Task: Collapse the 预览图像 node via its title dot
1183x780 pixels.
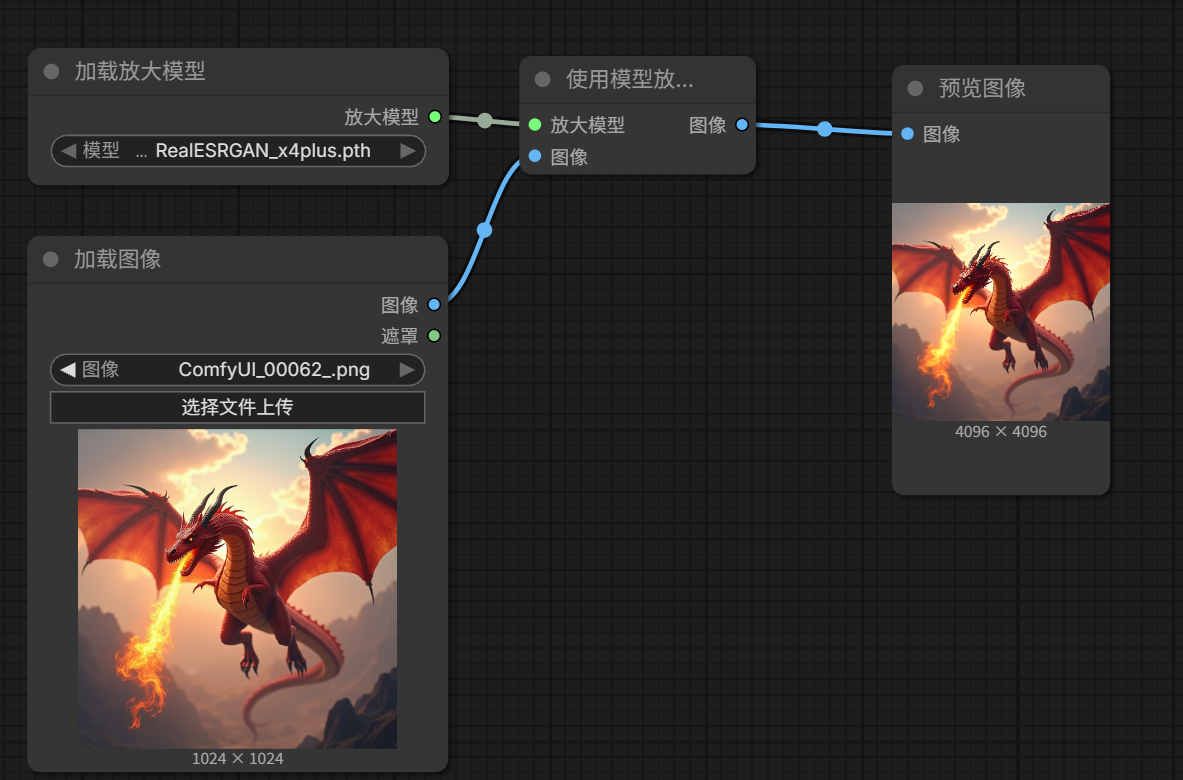Action: (x=915, y=89)
